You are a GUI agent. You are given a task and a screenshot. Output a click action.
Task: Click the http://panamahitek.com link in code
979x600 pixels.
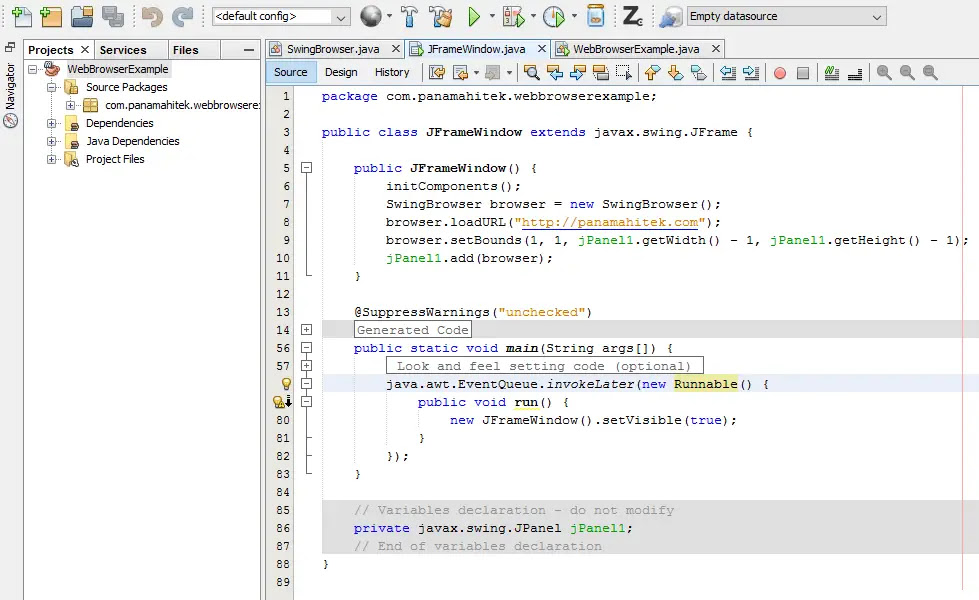click(x=609, y=222)
